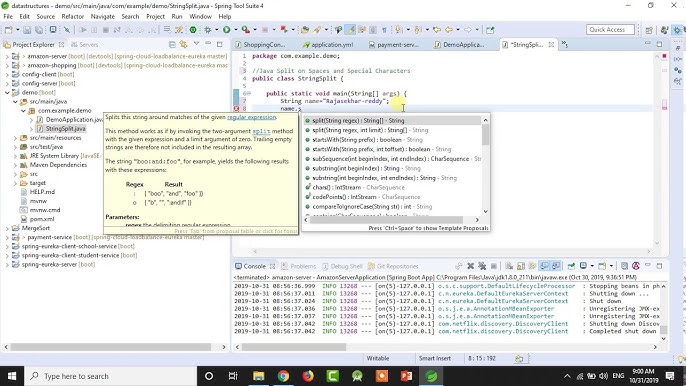Toggle Show Console on standard out change
The height and width of the screenshot is (386, 686).
[544, 266]
